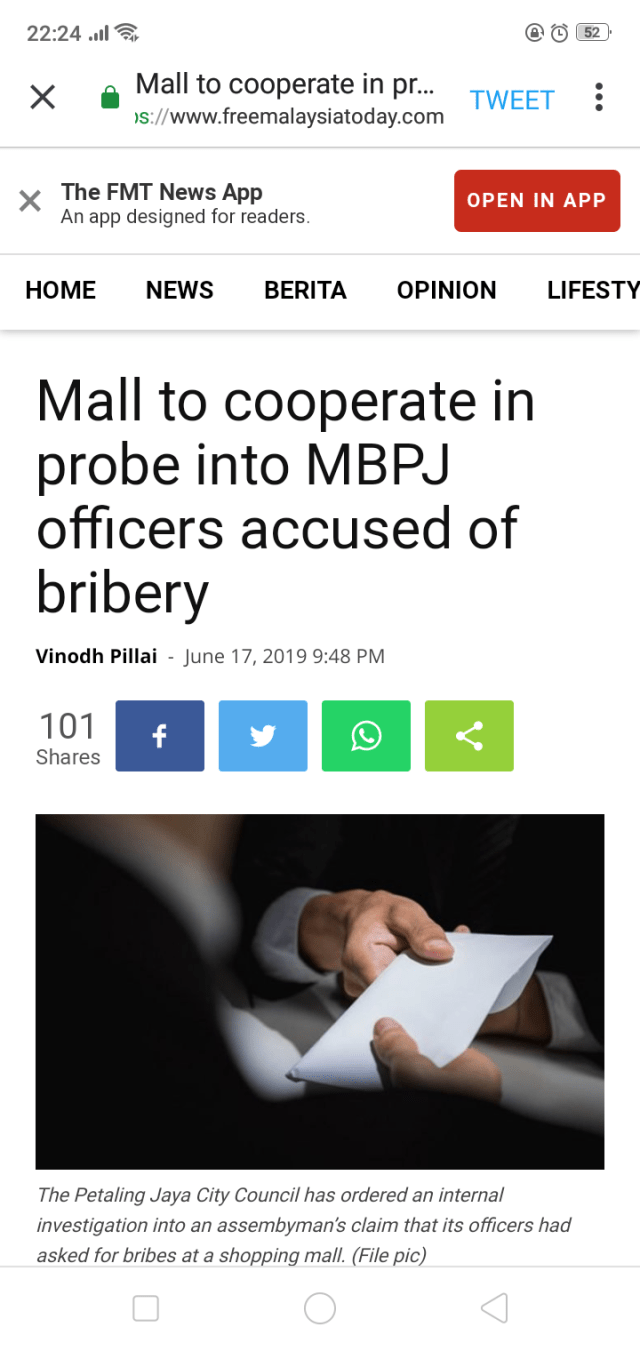The width and height of the screenshot is (640, 1351).
Task: Tap the green padlock security icon
Action: 111,98
